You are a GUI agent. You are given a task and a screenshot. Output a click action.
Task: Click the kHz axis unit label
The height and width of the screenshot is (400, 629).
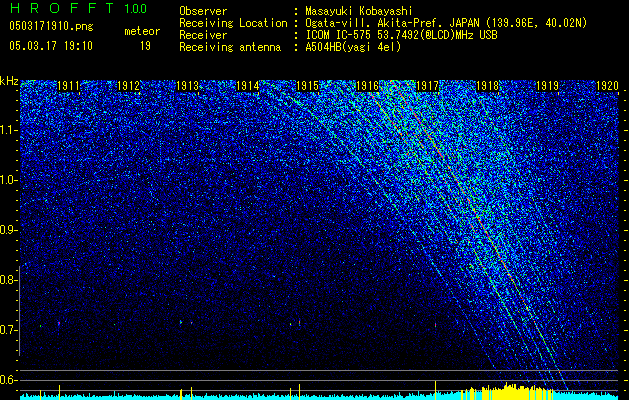[9, 81]
